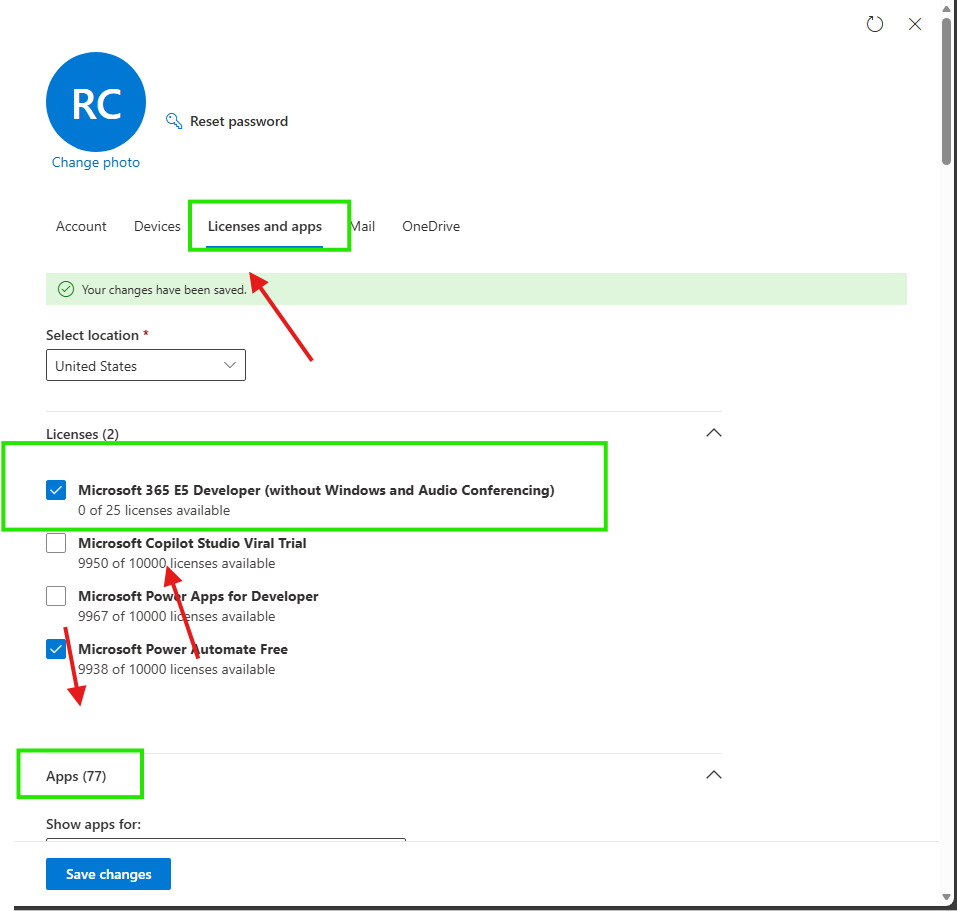Open the Mail tab
This screenshot has height=911, width=957.
[x=363, y=226]
